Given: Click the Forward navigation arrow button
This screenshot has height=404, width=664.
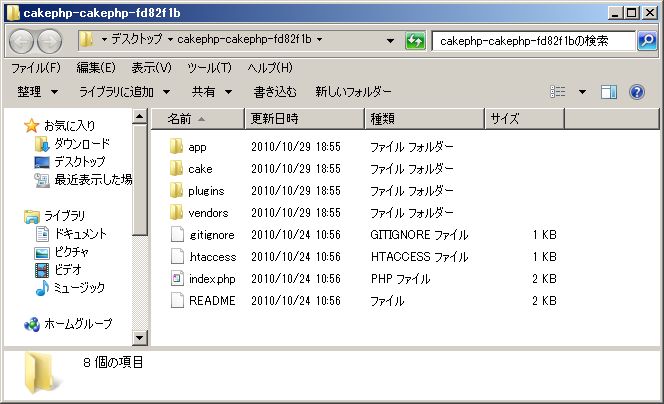Looking at the screenshot, I should pos(50,41).
